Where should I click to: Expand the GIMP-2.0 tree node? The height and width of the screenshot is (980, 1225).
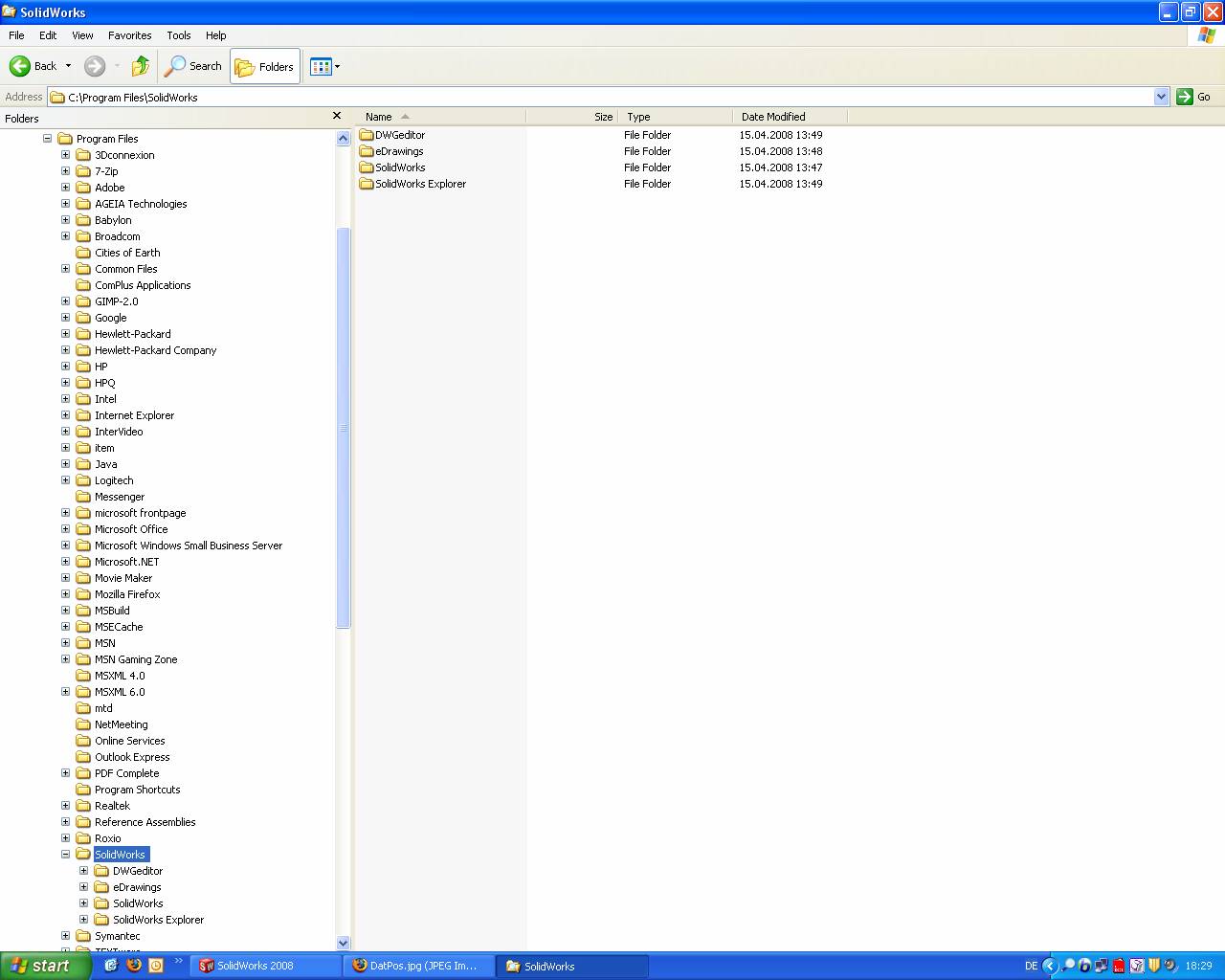click(65, 301)
